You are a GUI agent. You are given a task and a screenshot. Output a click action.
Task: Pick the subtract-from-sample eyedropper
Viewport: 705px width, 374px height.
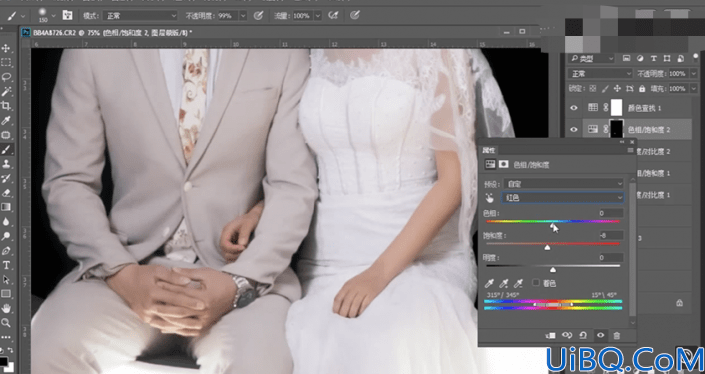[518, 283]
